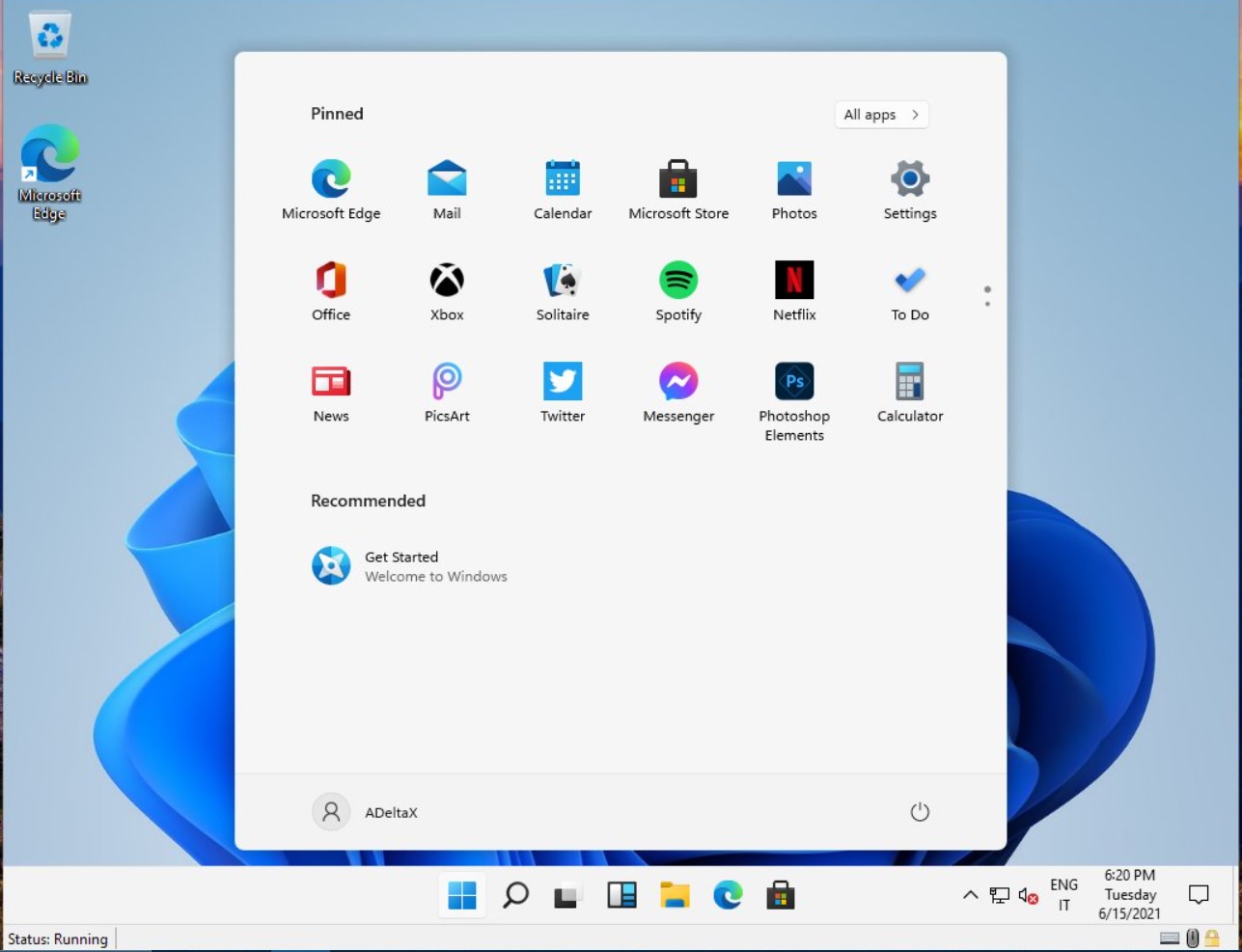Image resolution: width=1242 pixels, height=952 pixels.
Task: Unmute the system volume
Action: [1027, 895]
